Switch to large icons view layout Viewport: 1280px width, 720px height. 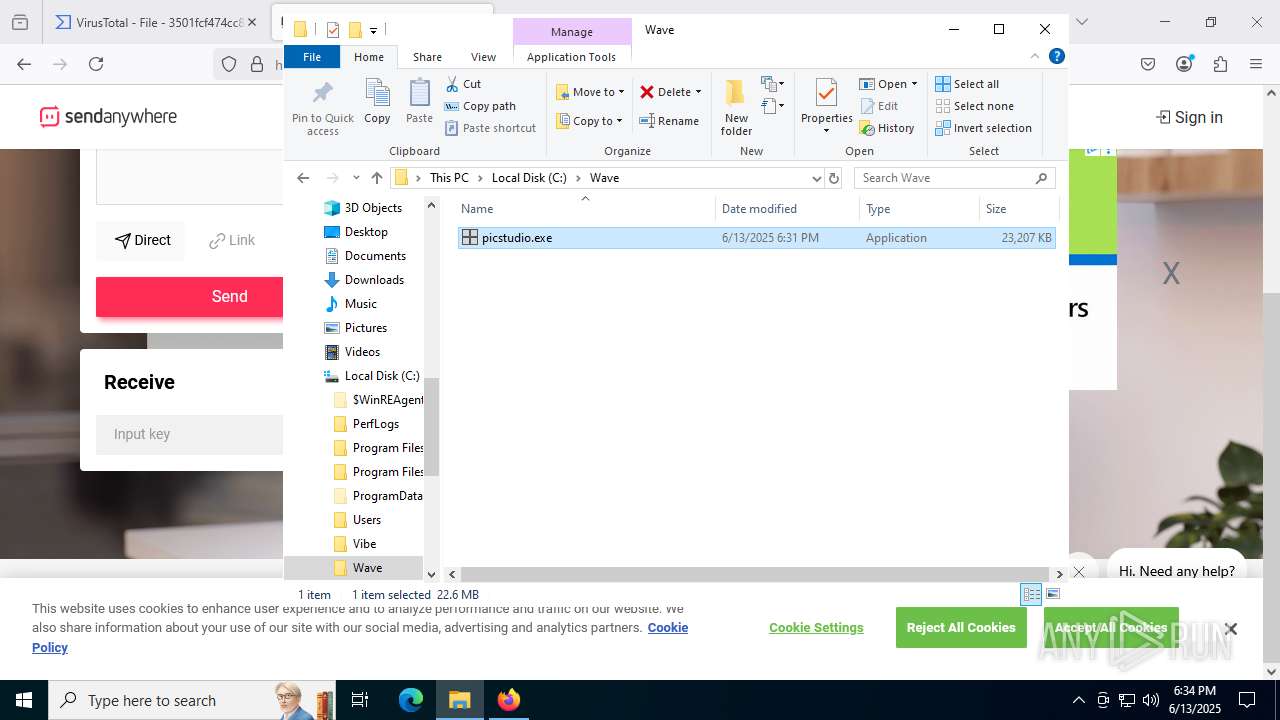1052,594
